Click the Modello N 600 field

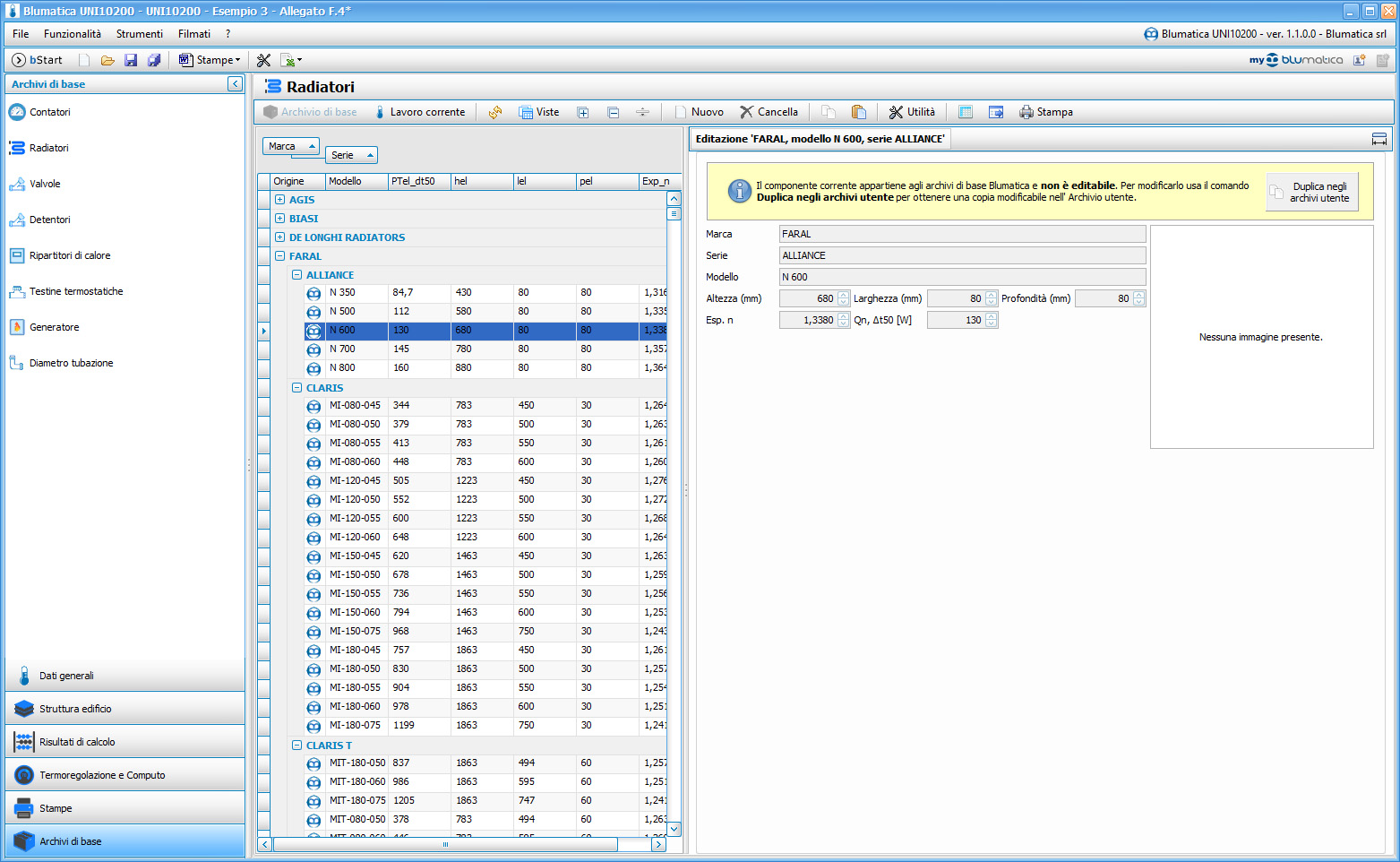click(963, 277)
